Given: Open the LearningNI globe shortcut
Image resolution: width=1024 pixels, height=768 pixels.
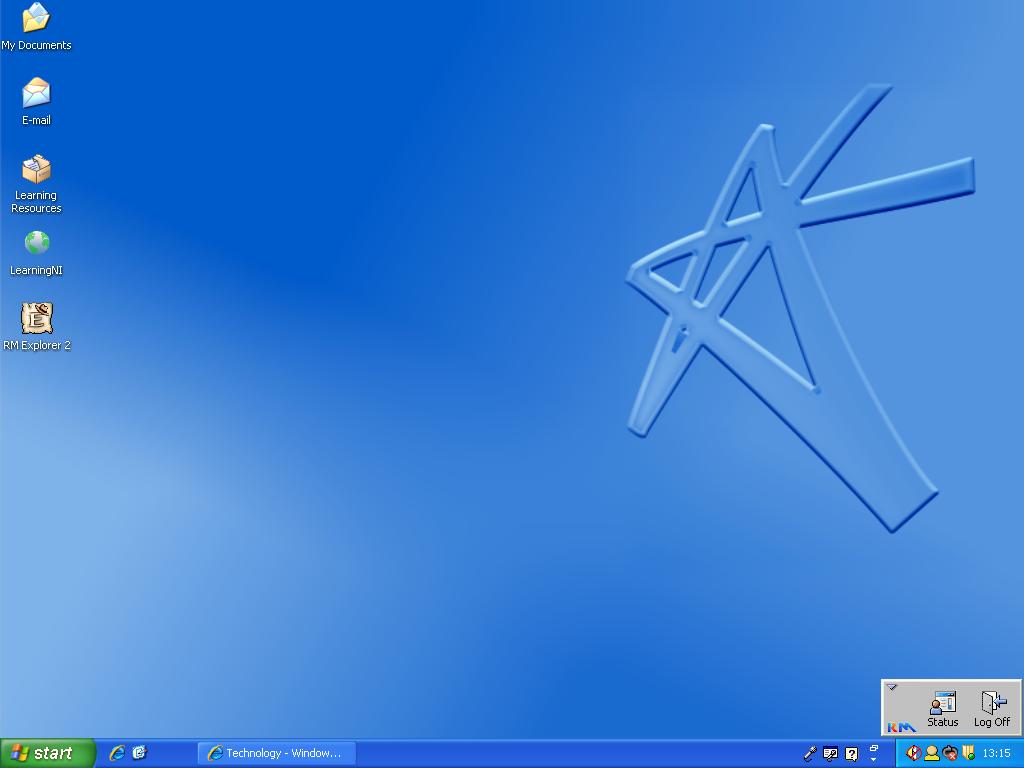Looking at the screenshot, I should point(36,244).
